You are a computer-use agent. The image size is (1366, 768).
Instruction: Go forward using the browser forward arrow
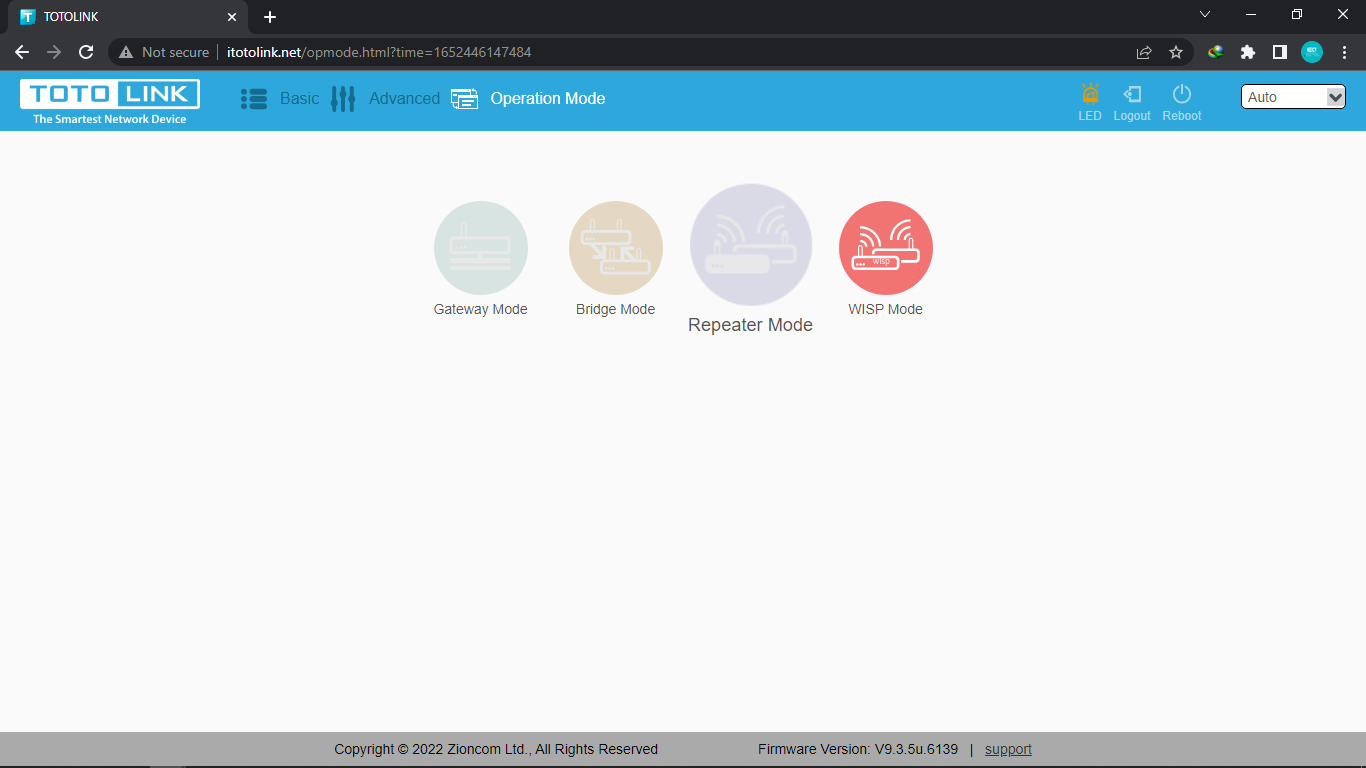[54, 52]
